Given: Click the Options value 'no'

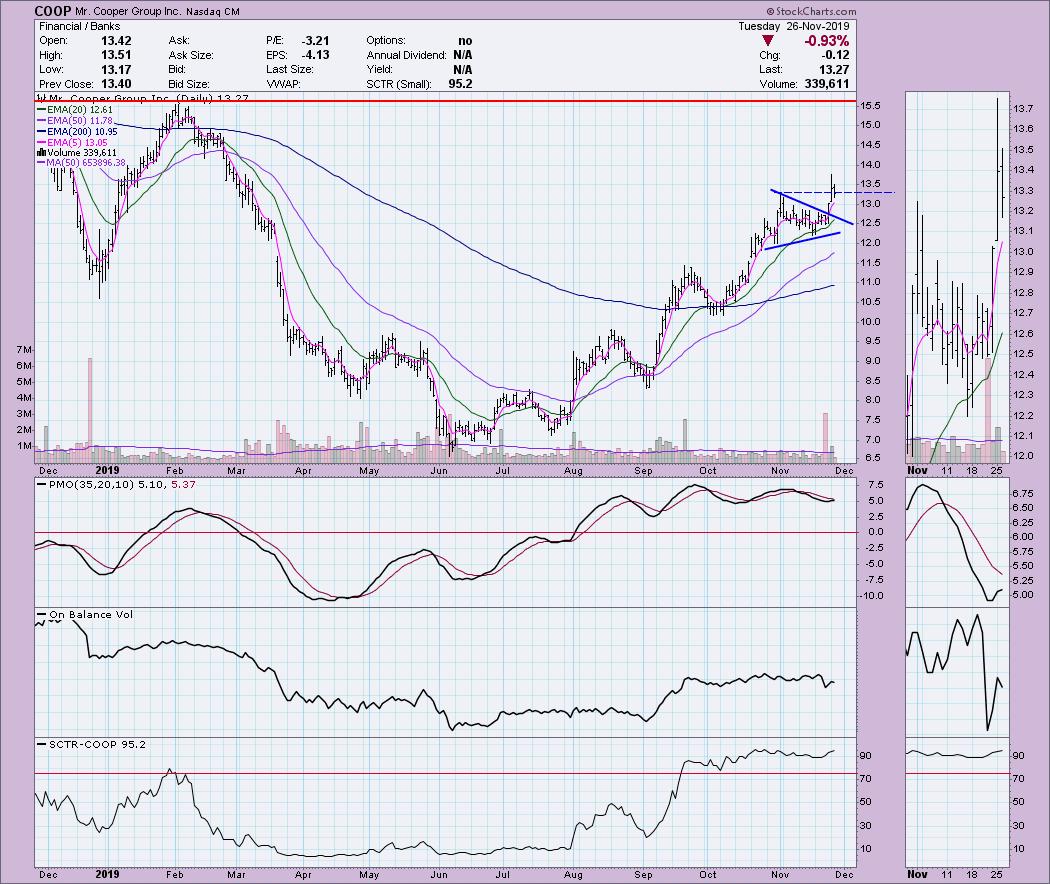Looking at the screenshot, I should click(x=465, y=41).
